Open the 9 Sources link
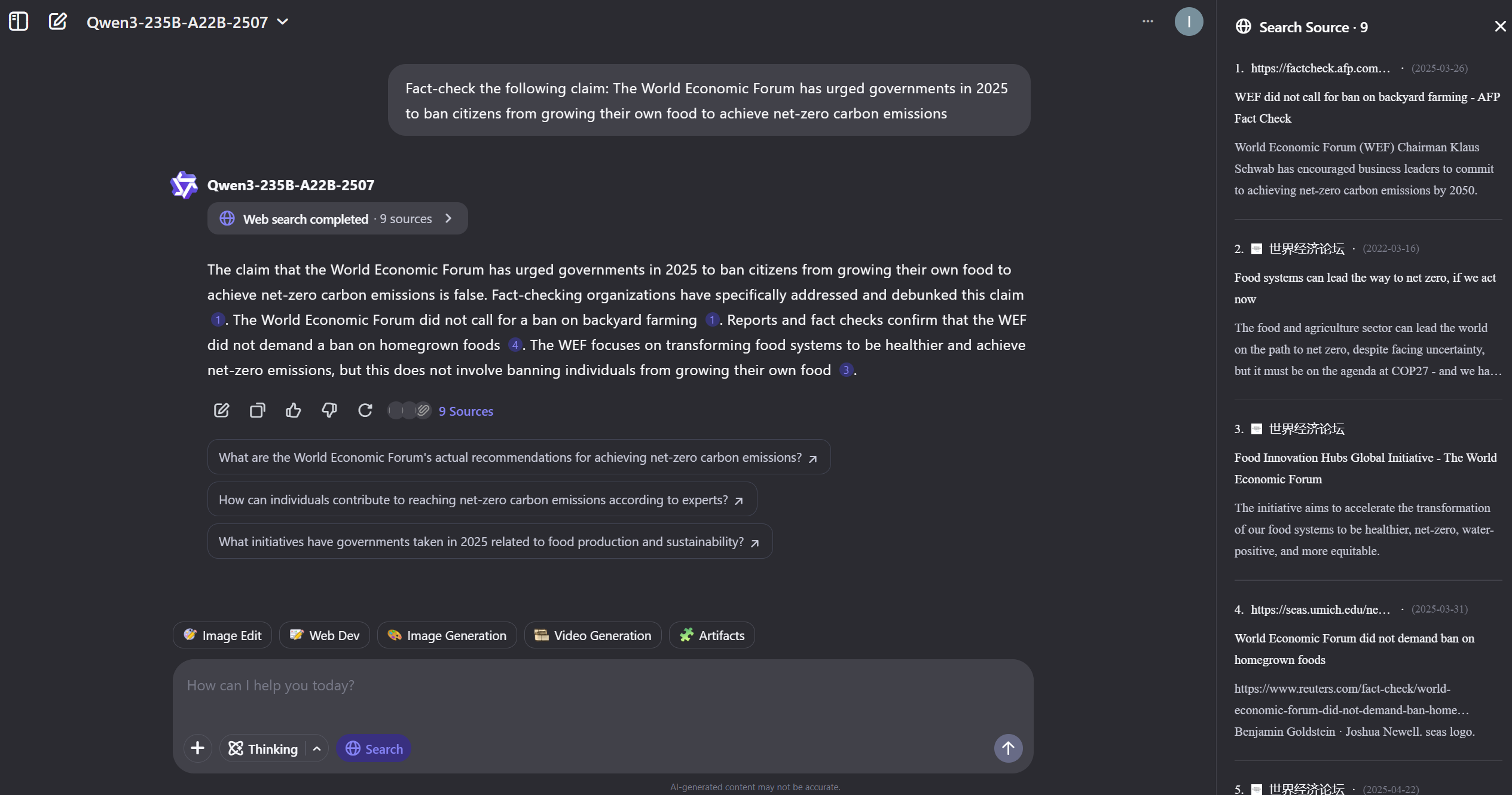1512x795 pixels. tap(465, 411)
